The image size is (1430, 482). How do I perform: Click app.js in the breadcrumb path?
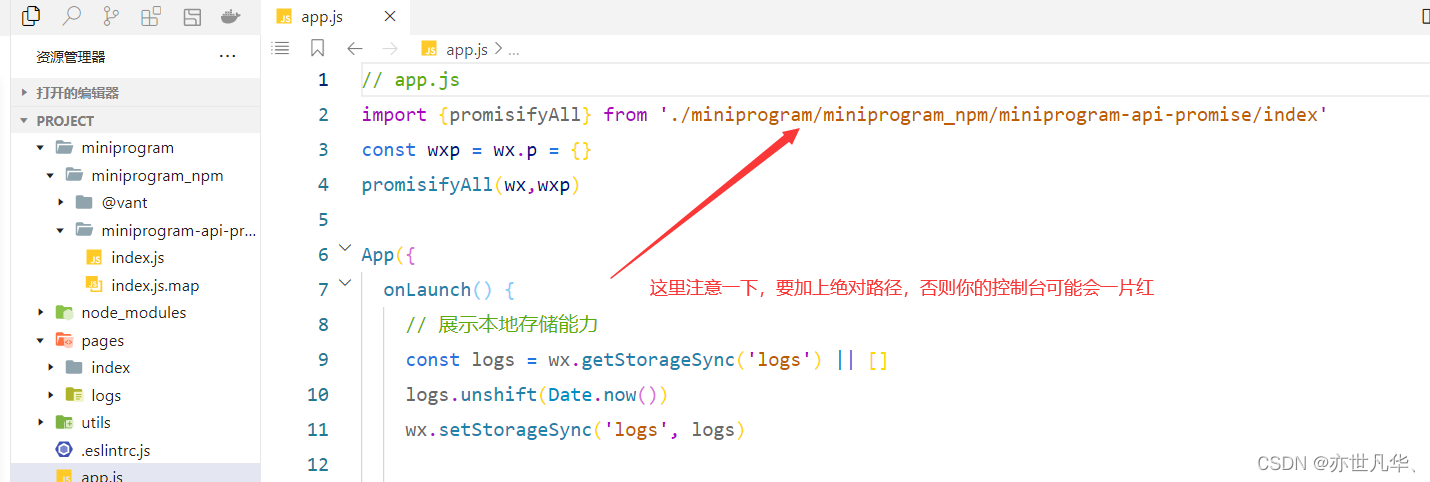click(466, 49)
